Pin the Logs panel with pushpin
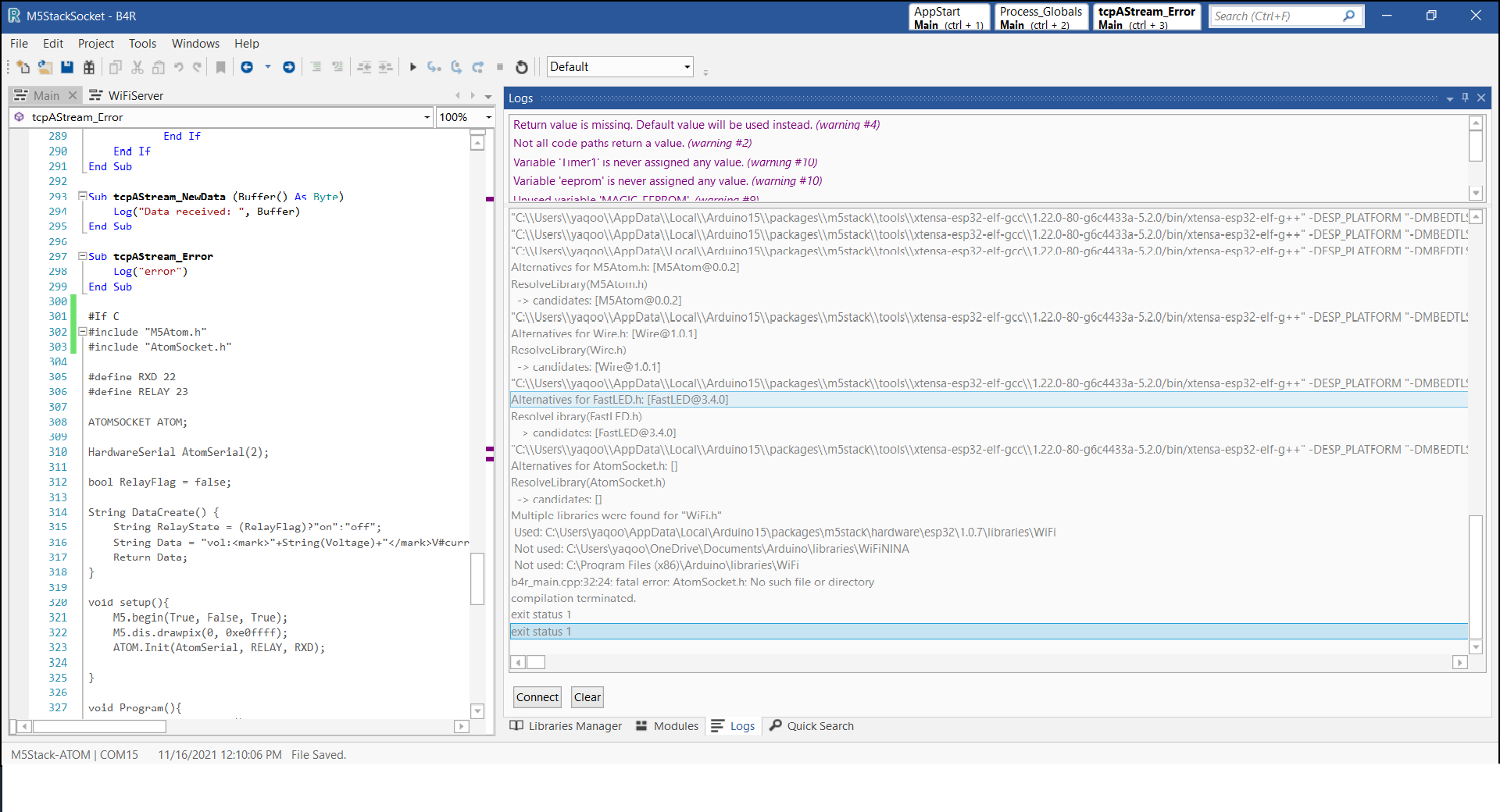Screen dimensions: 1500x812 point(1465,98)
